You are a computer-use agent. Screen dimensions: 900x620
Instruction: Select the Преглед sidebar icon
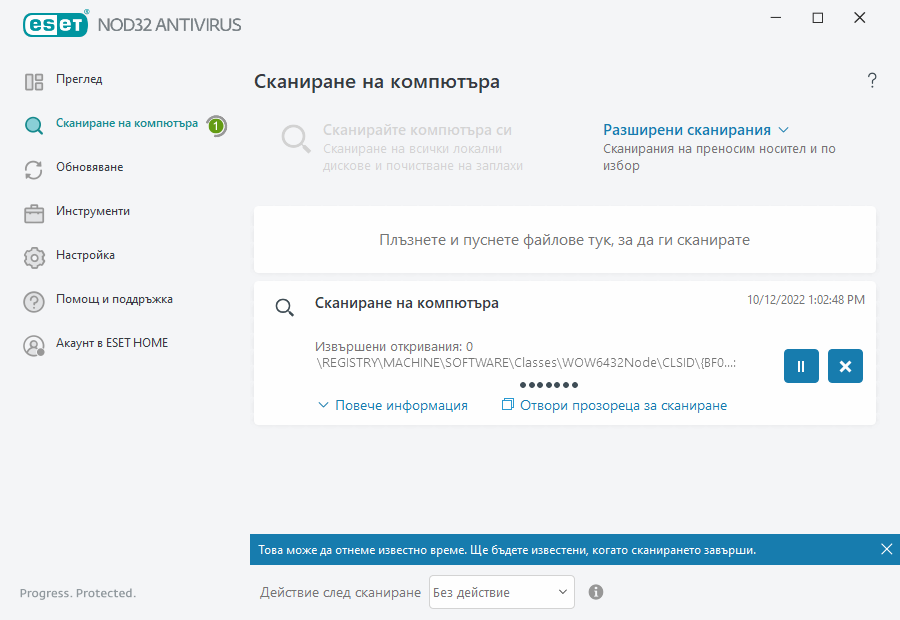click(34, 79)
